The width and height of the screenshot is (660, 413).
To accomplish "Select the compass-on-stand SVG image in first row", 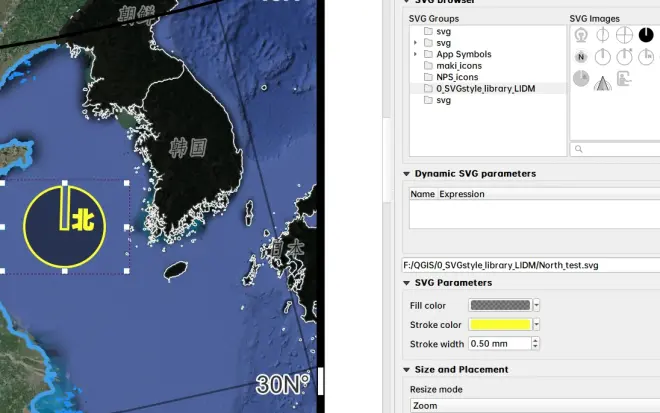I will click(581, 35).
